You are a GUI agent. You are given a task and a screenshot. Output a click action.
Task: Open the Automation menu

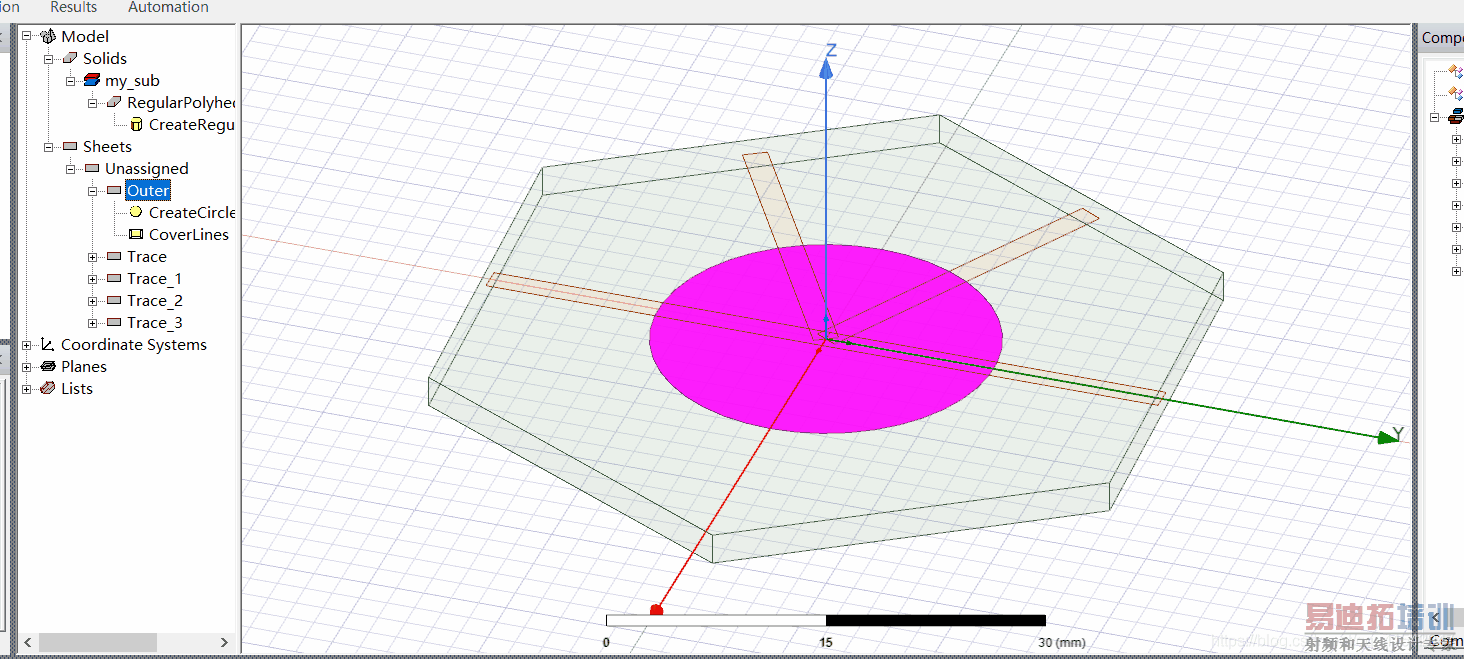tap(168, 7)
